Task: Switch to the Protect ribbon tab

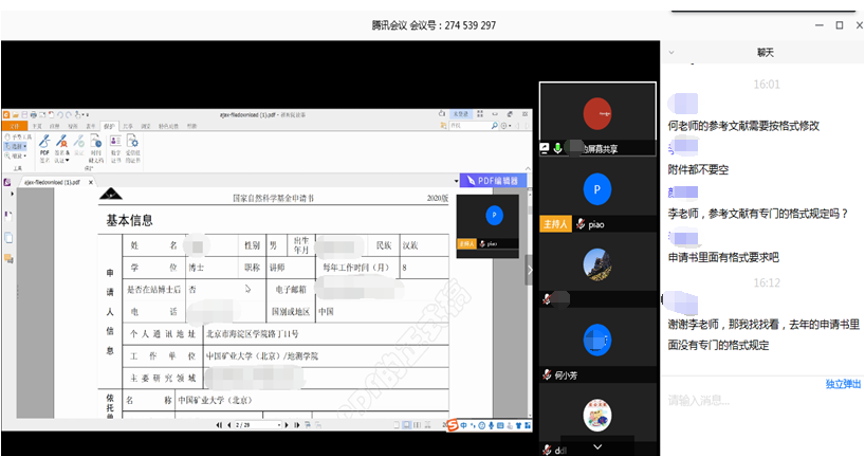Action: (109, 127)
